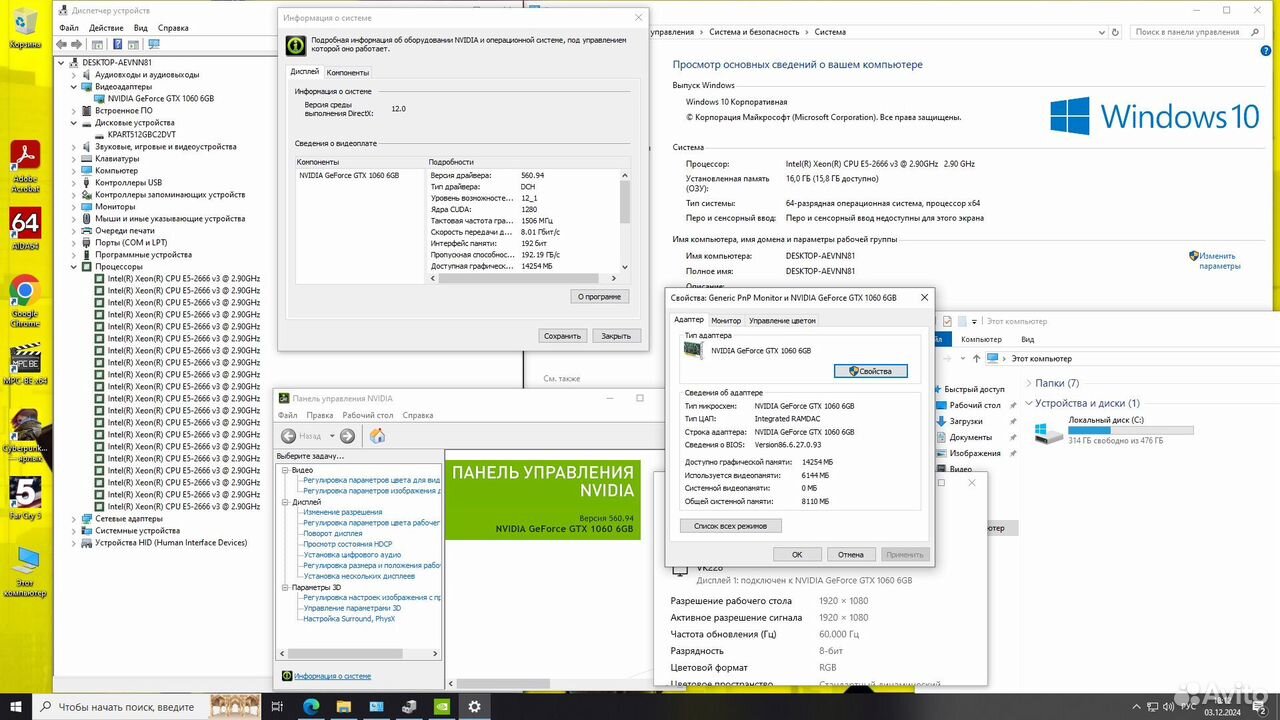Collapse the Видеоадаптеры node in Device Manager
1280x720 pixels.
tap(74, 86)
